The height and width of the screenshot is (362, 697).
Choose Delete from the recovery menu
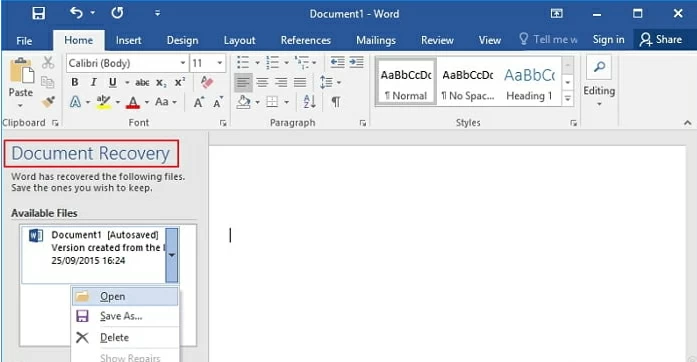coord(125,338)
